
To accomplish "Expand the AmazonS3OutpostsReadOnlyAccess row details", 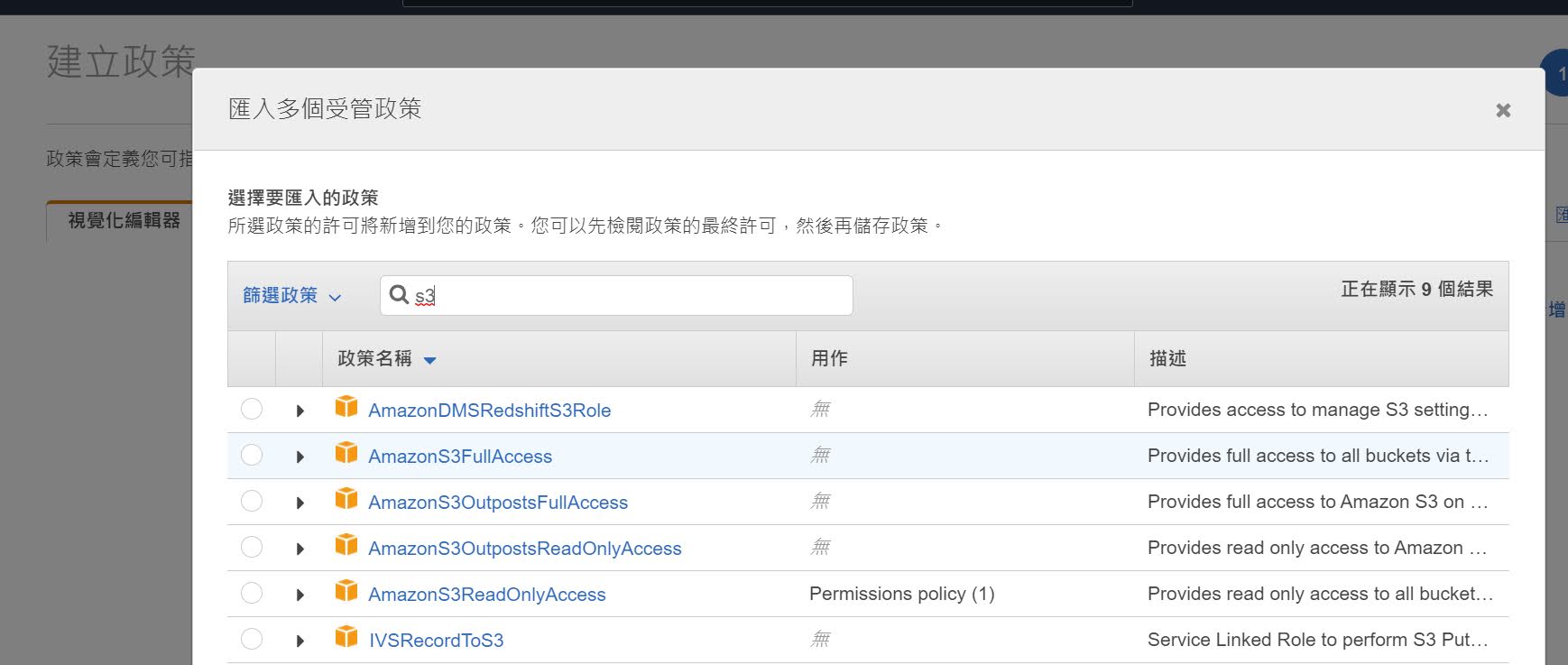I will pos(300,550).
